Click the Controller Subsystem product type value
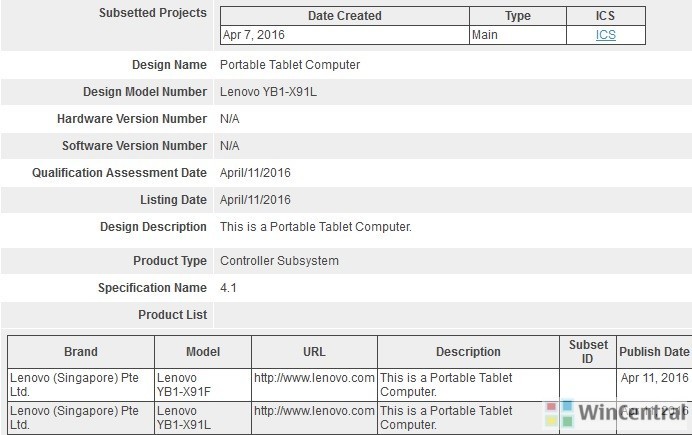 [279, 261]
